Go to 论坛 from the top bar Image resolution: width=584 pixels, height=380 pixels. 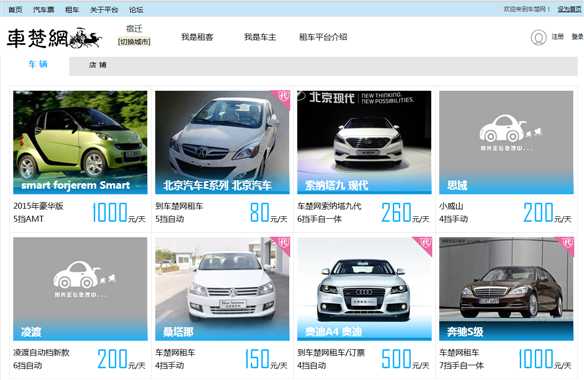tap(136, 10)
